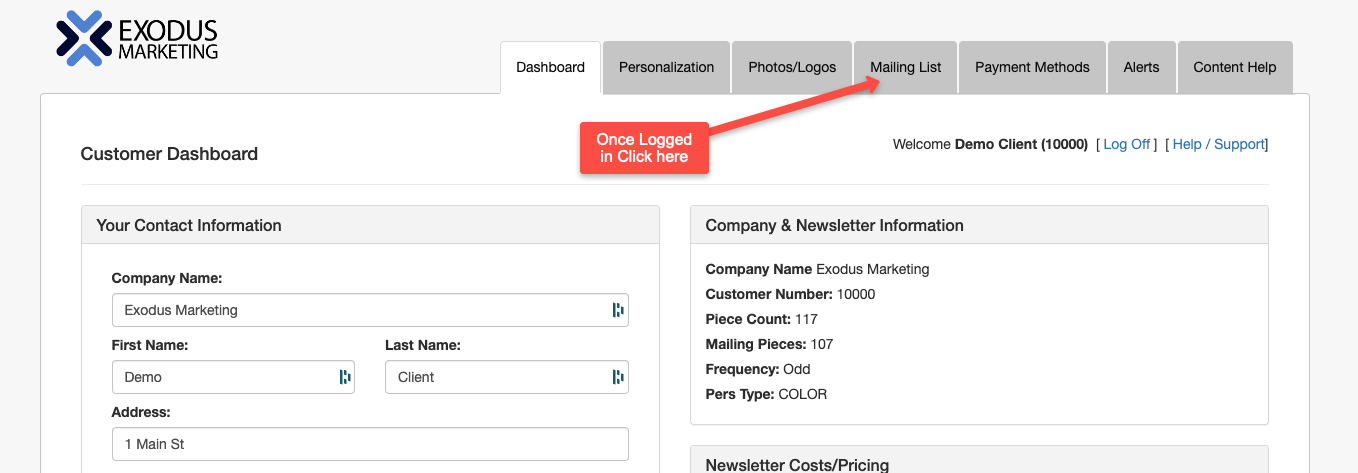The width and height of the screenshot is (1358, 473).
Task: Go to the Payment Methods tab
Action: click(x=1032, y=68)
